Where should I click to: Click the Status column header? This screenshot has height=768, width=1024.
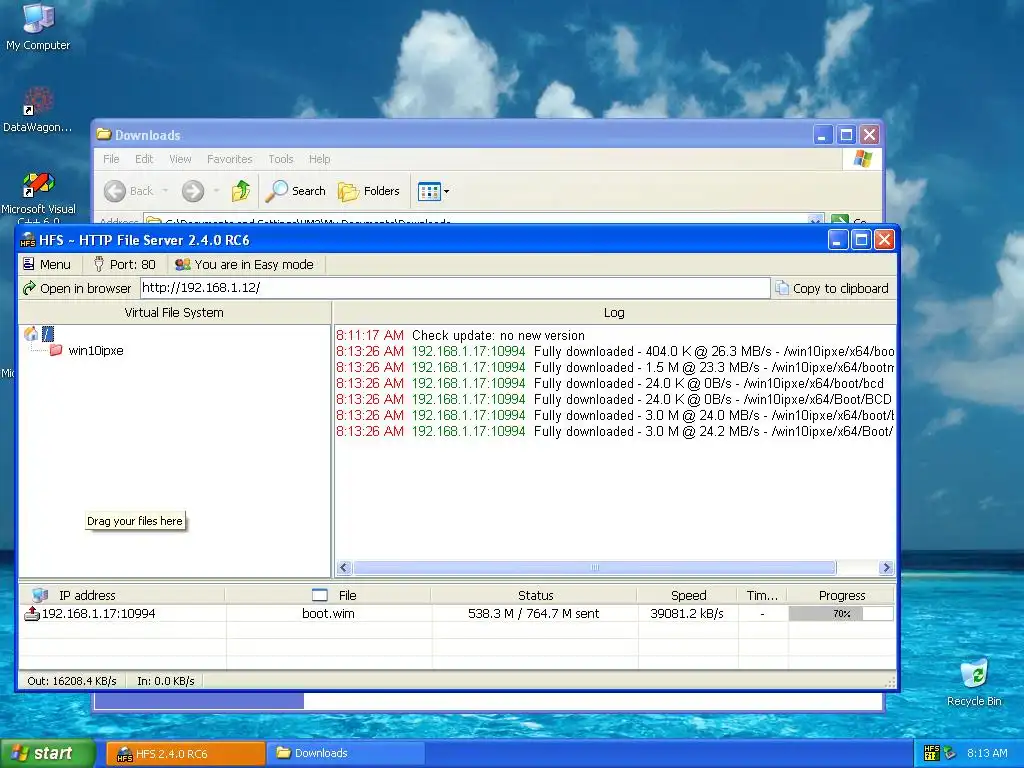(x=535, y=595)
